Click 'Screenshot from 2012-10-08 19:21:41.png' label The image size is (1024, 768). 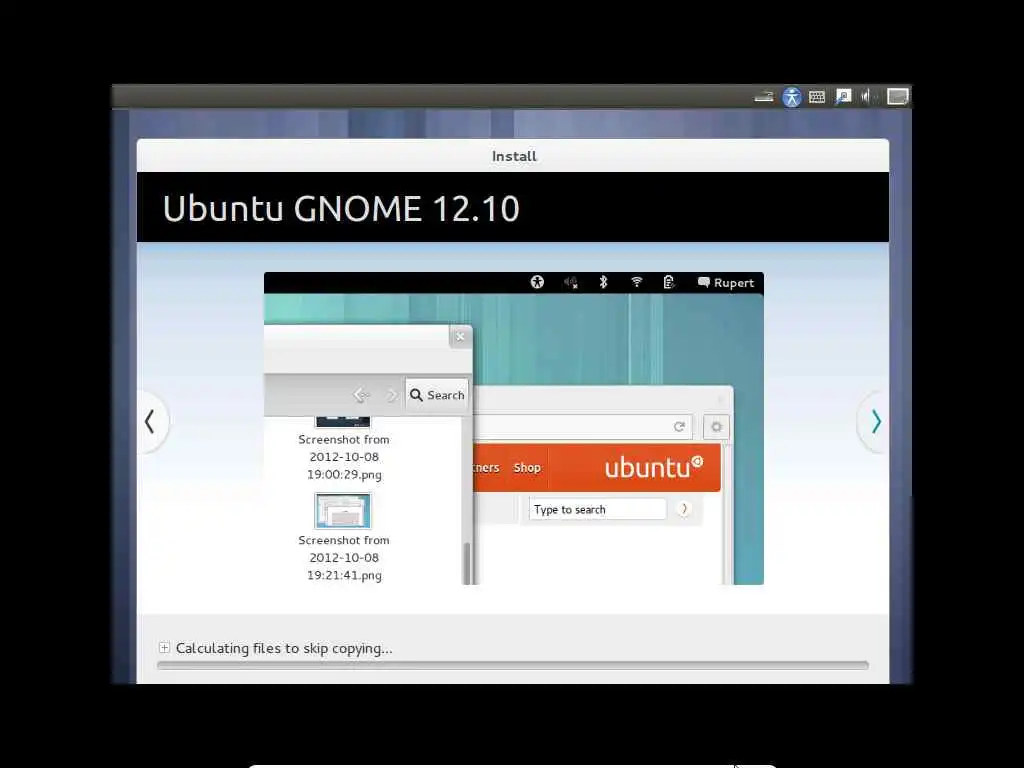pos(344,558)
